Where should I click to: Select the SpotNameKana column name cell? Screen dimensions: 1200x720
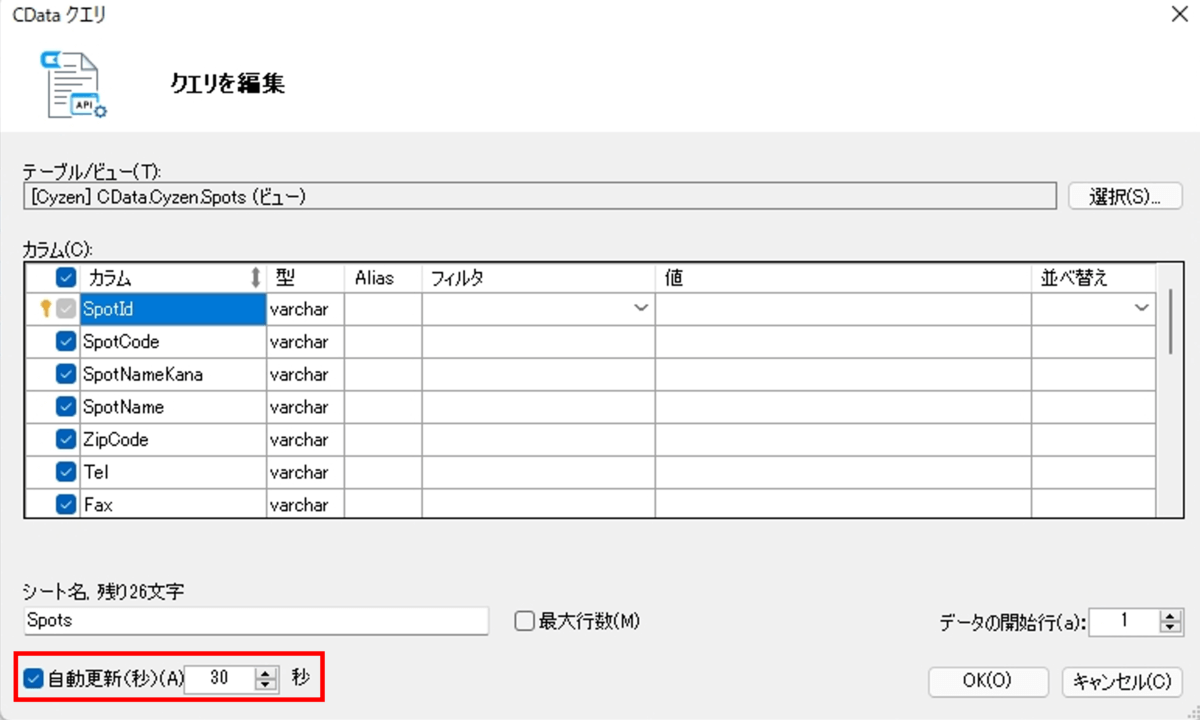pyautogui.click(x=172, y=375)
